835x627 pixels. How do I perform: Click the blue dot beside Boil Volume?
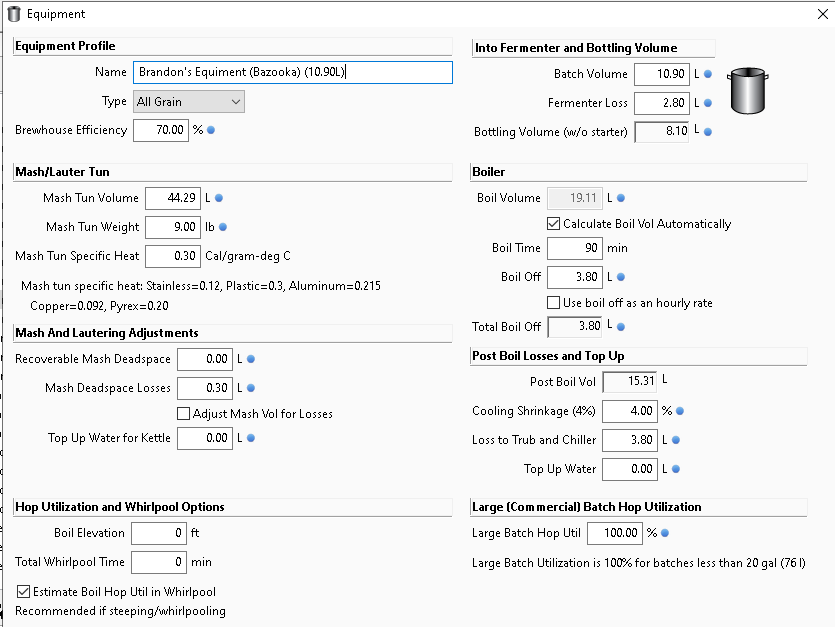coord(621,198)
